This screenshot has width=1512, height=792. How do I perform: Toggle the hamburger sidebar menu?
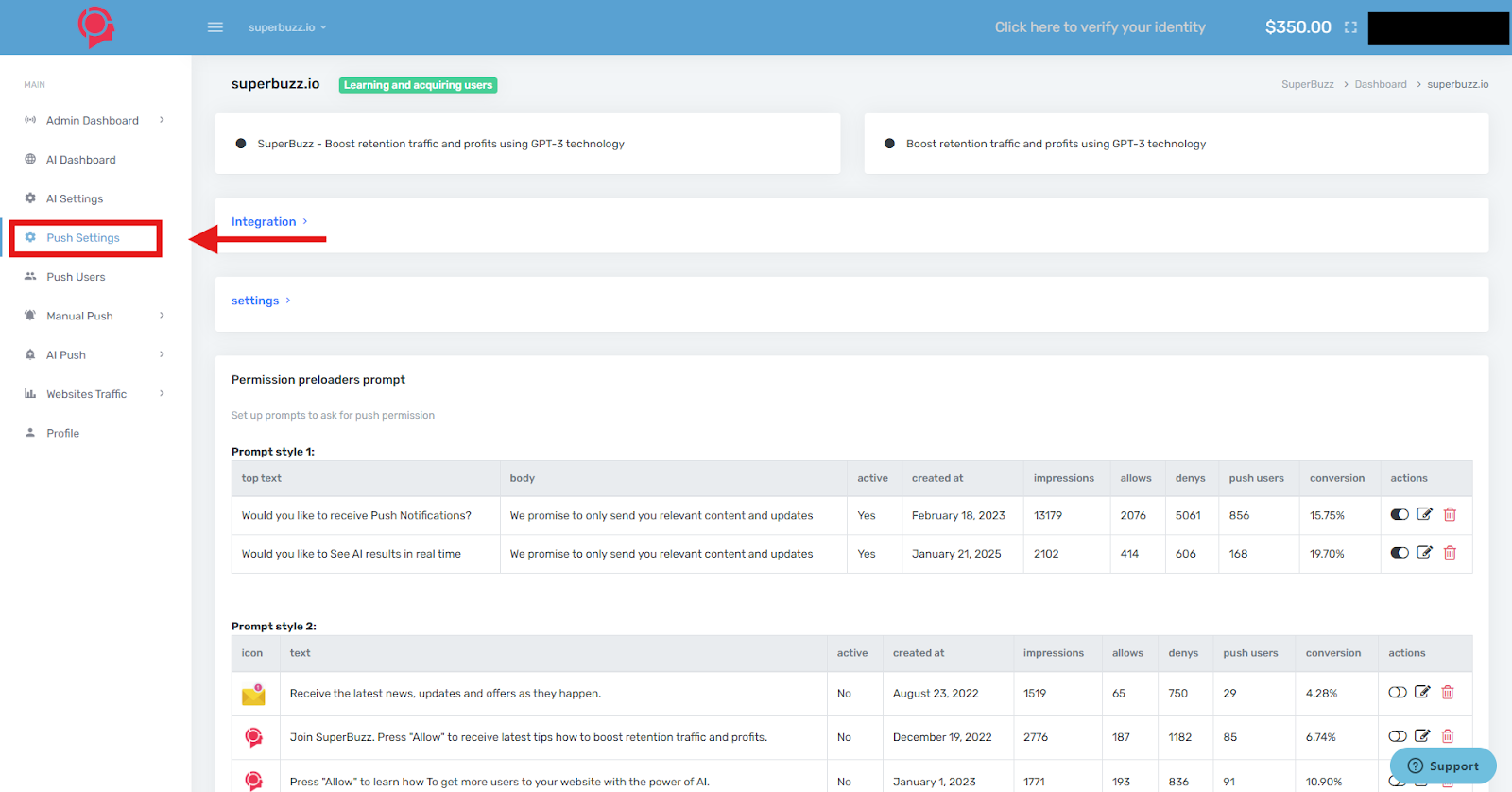215,27
